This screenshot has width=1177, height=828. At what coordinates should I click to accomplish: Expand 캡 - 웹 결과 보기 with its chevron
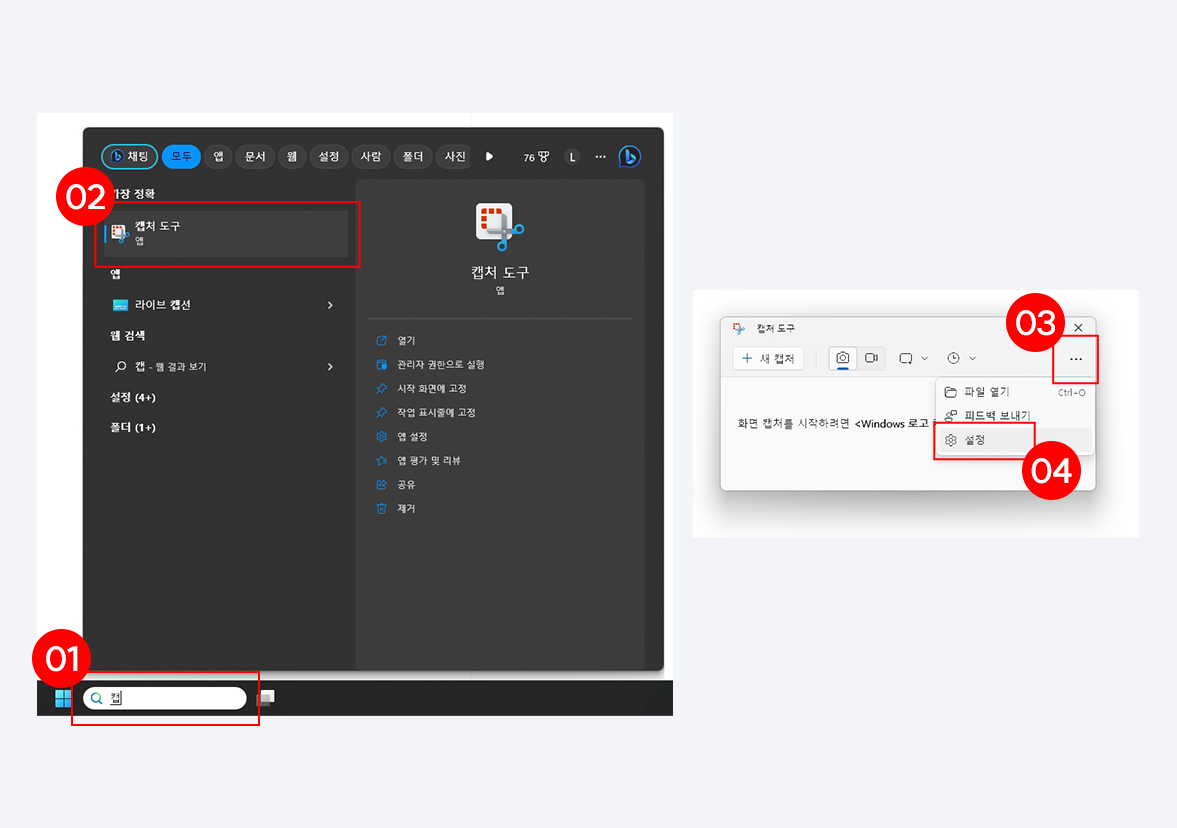(329, 366)
